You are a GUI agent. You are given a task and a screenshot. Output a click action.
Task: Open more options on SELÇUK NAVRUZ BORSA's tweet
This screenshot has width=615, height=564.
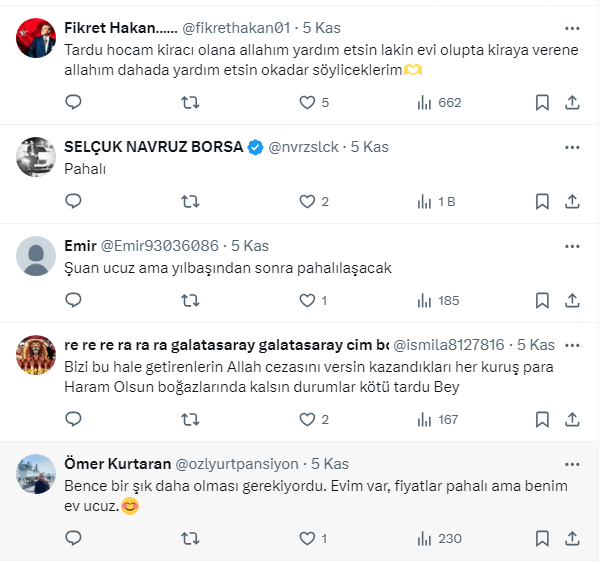tap(572, 147)
